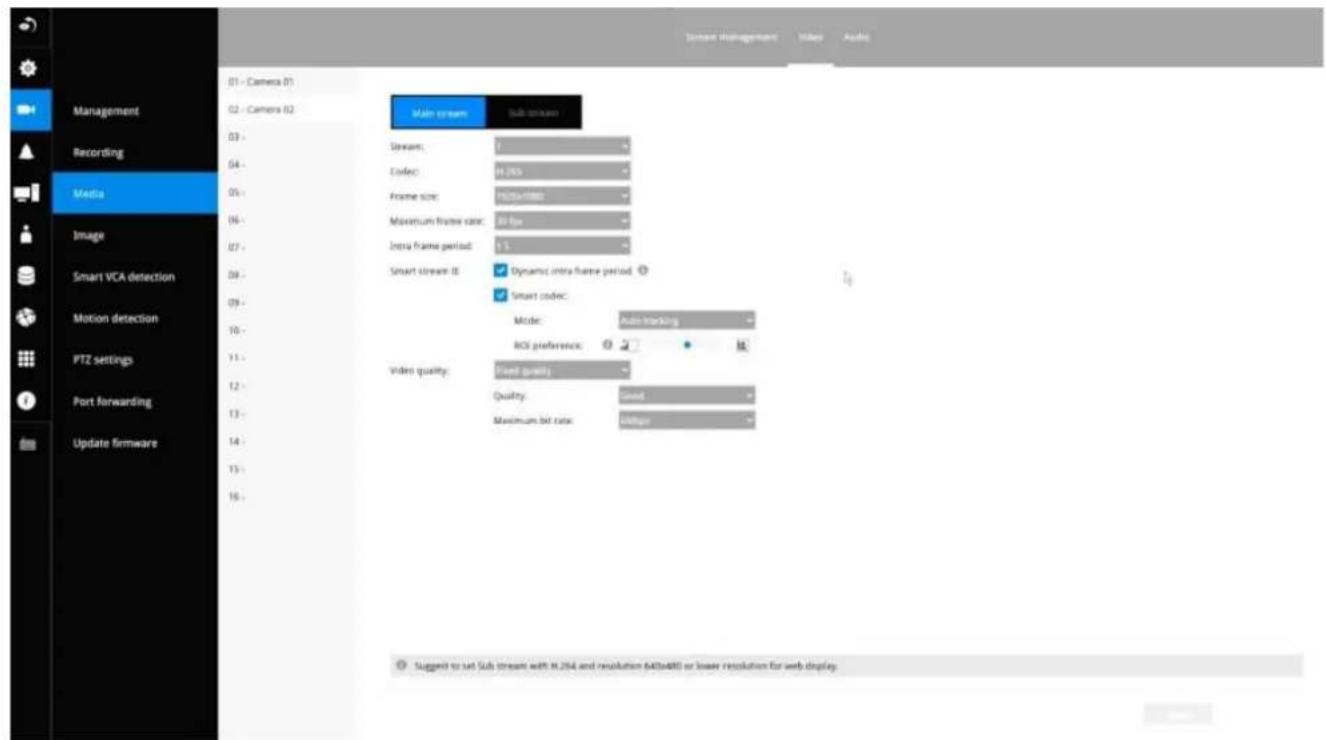Screen dimensions: 1326x740
Task: Open the Smart codec Mode dropdown
Action: click(687, 320)
